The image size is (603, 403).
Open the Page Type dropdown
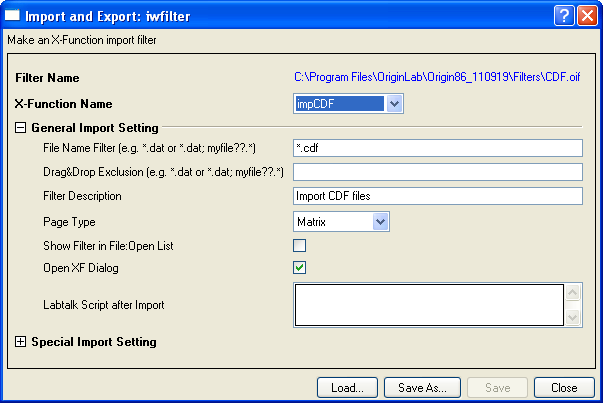click(x=380, y=221)
